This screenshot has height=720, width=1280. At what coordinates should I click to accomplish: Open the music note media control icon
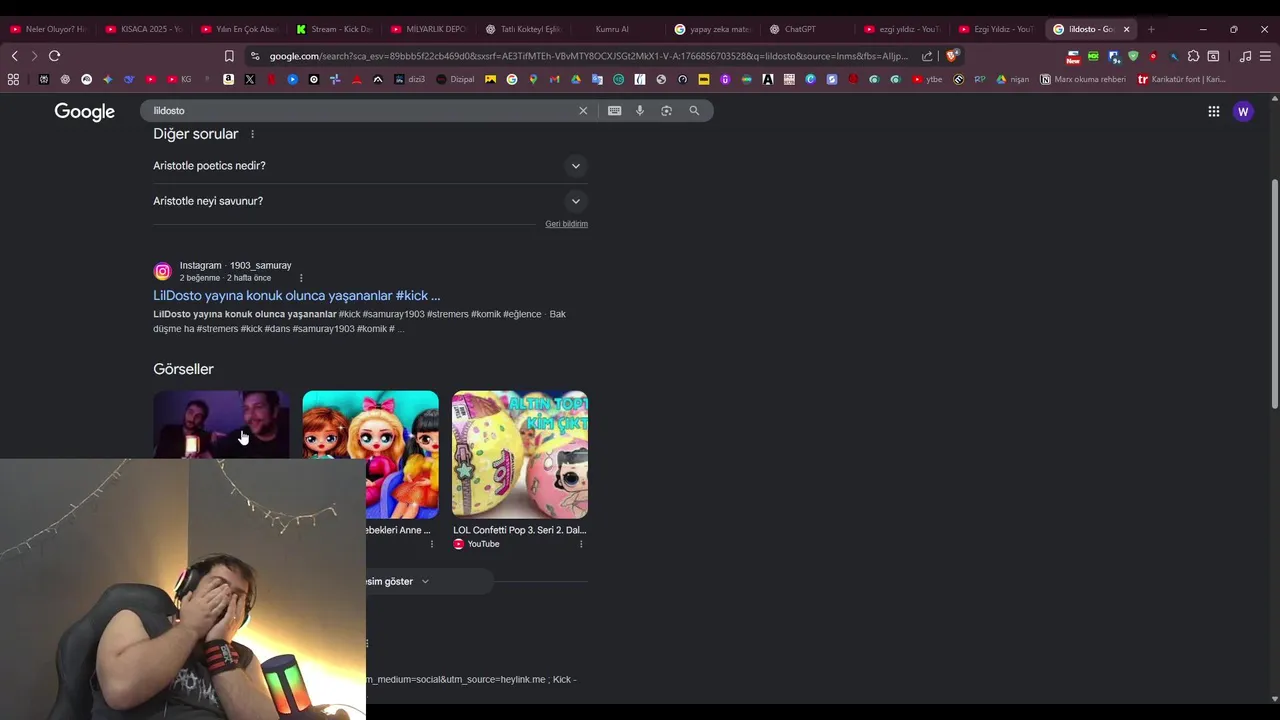tap(1245, 56)
